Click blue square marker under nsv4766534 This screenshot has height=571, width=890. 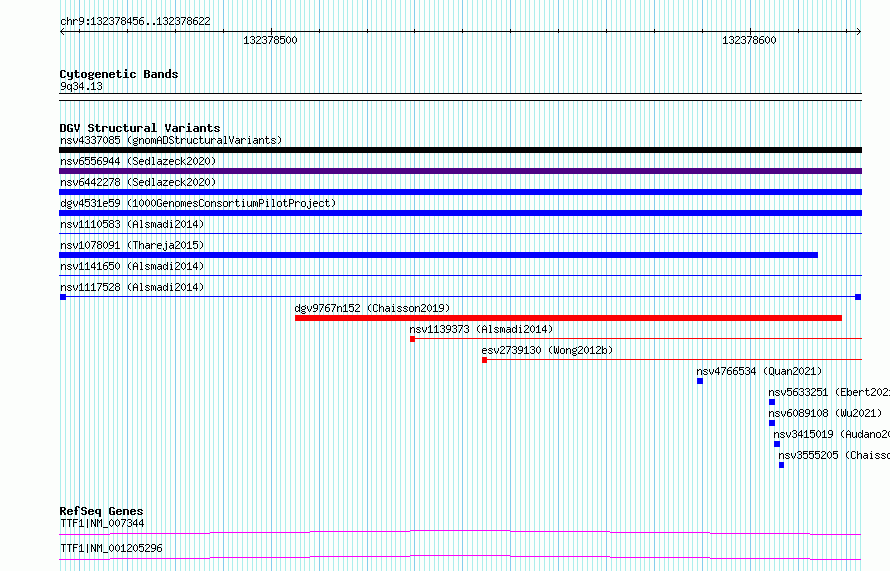coord(700,381)
